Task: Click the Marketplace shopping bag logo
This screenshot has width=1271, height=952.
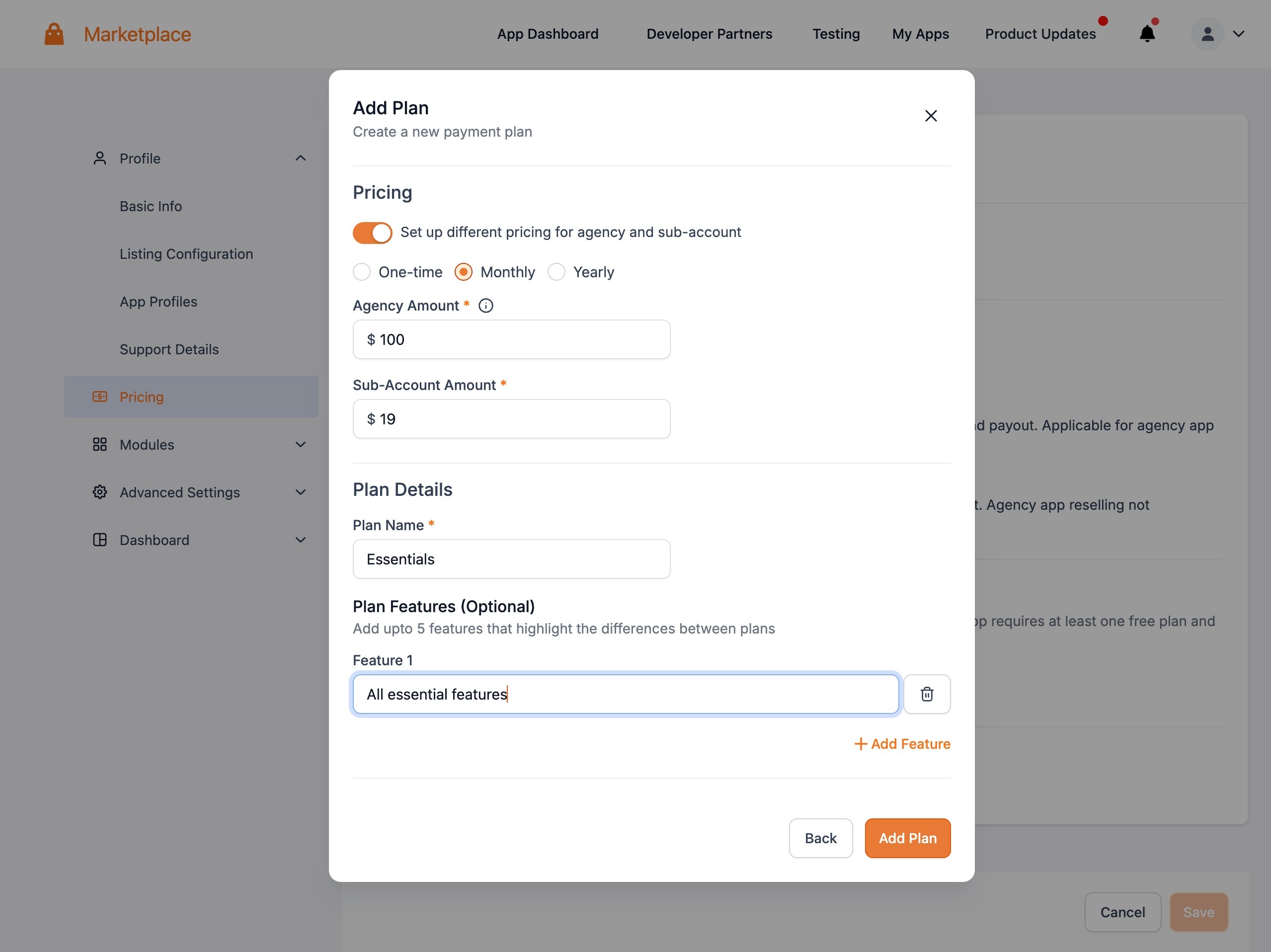Action: [54, 34]
